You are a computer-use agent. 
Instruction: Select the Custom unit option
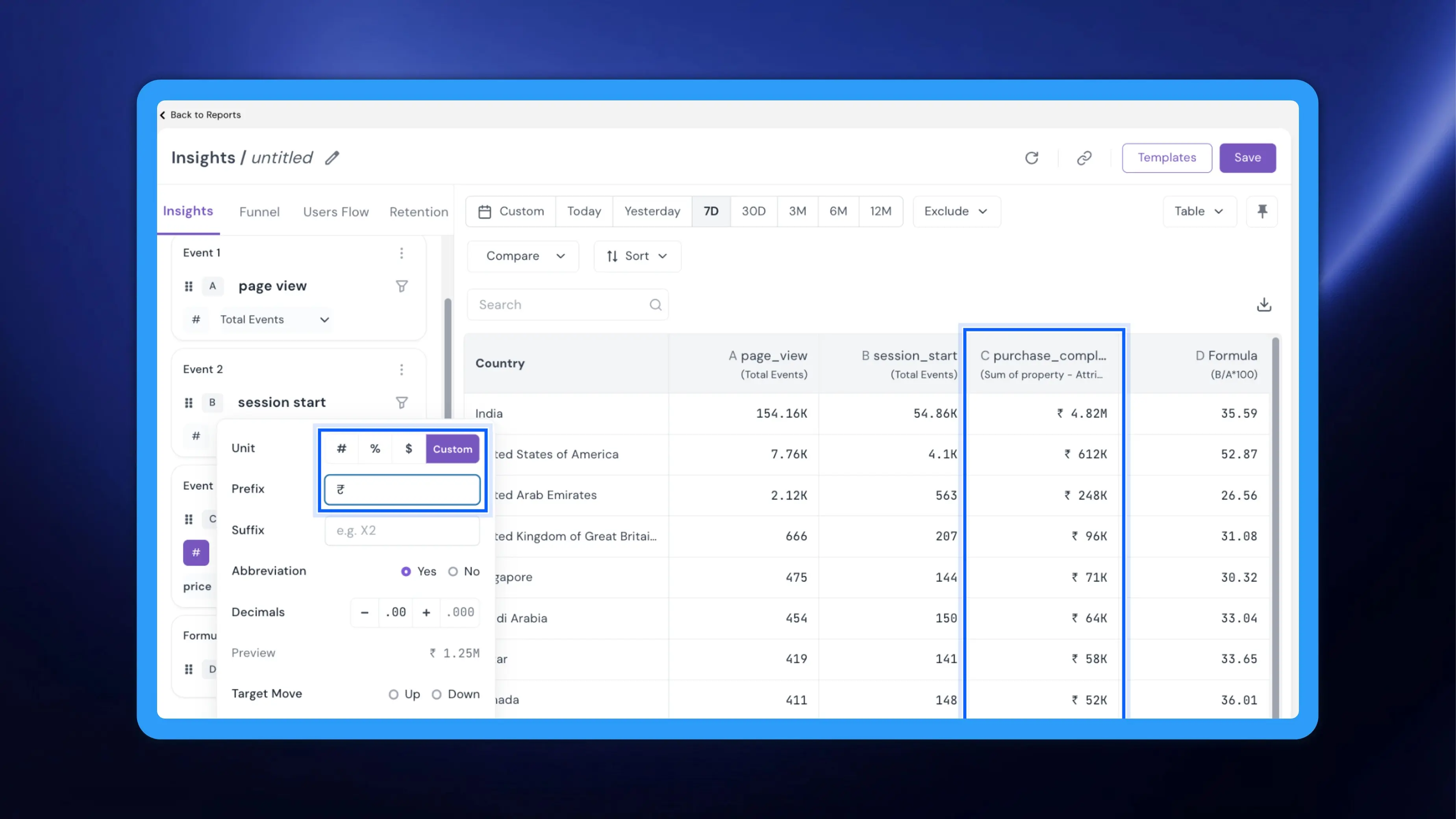453,449
